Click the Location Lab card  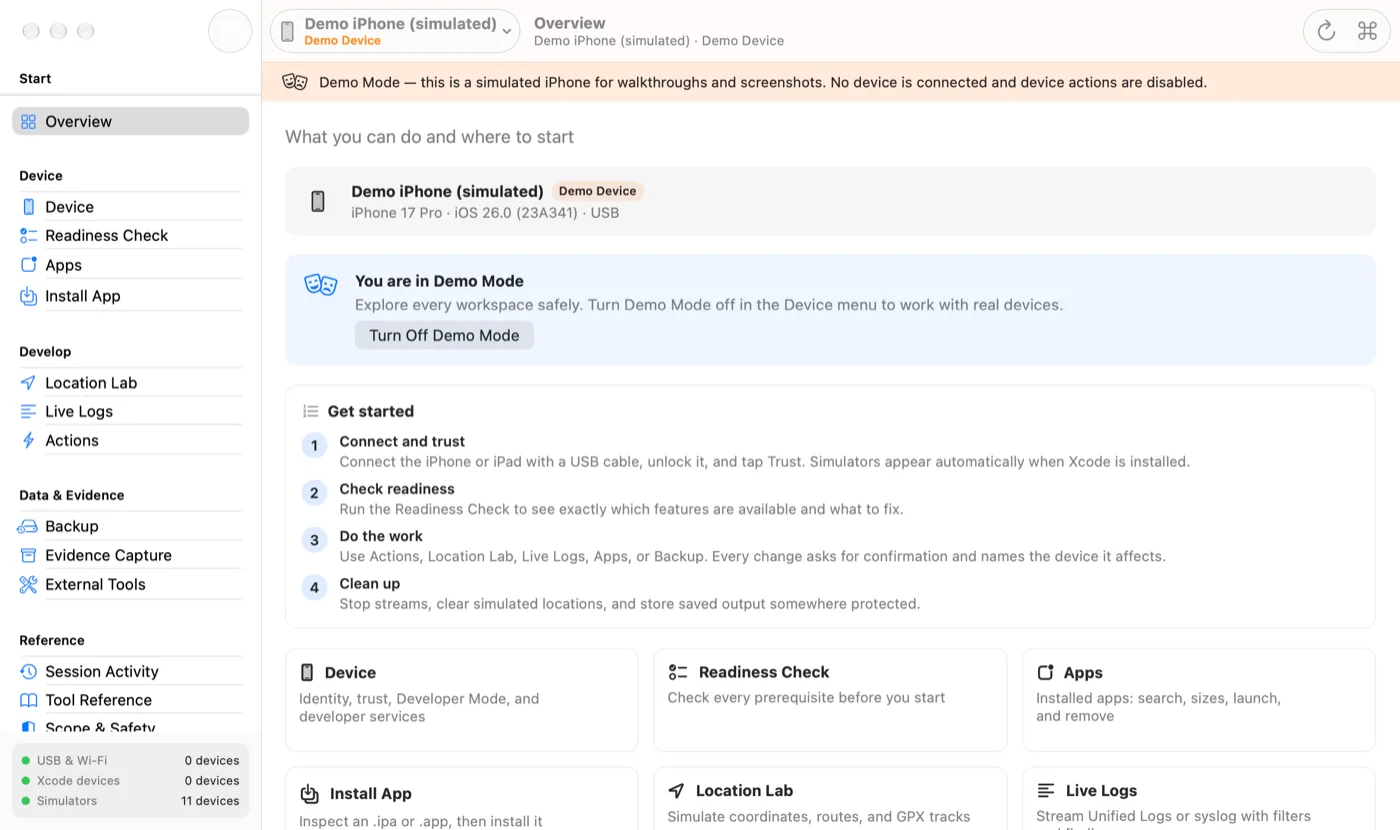click(830, 798)
